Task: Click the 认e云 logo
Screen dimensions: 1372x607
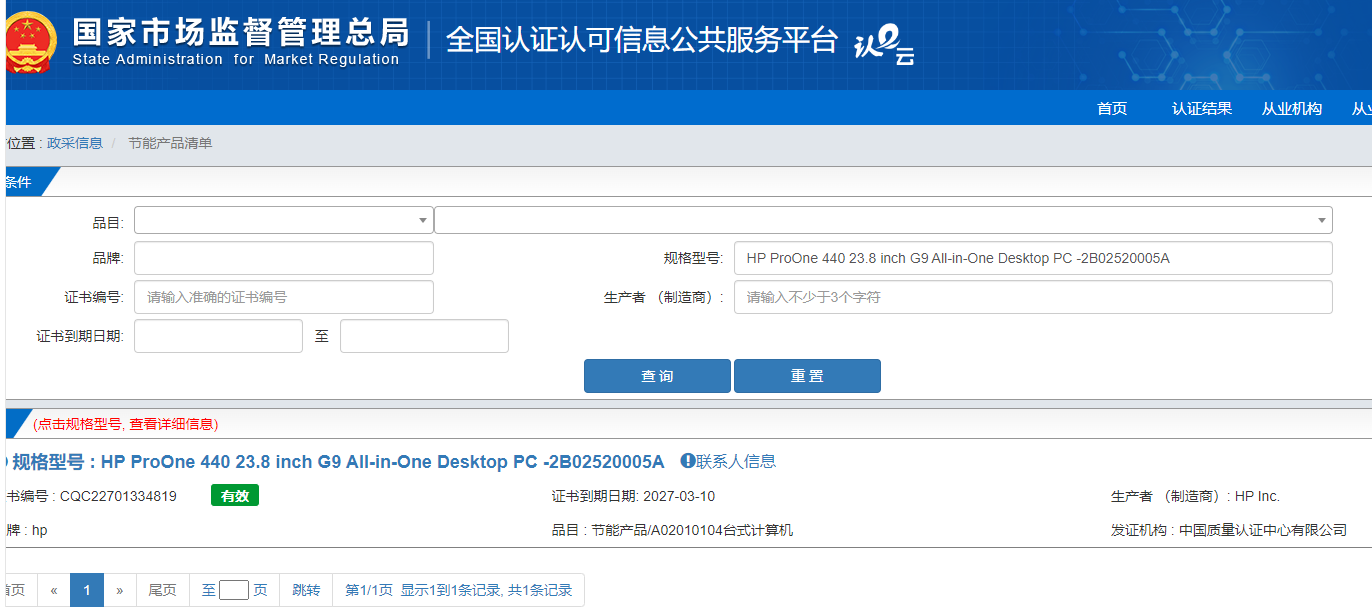Action: tap(883, 46)
